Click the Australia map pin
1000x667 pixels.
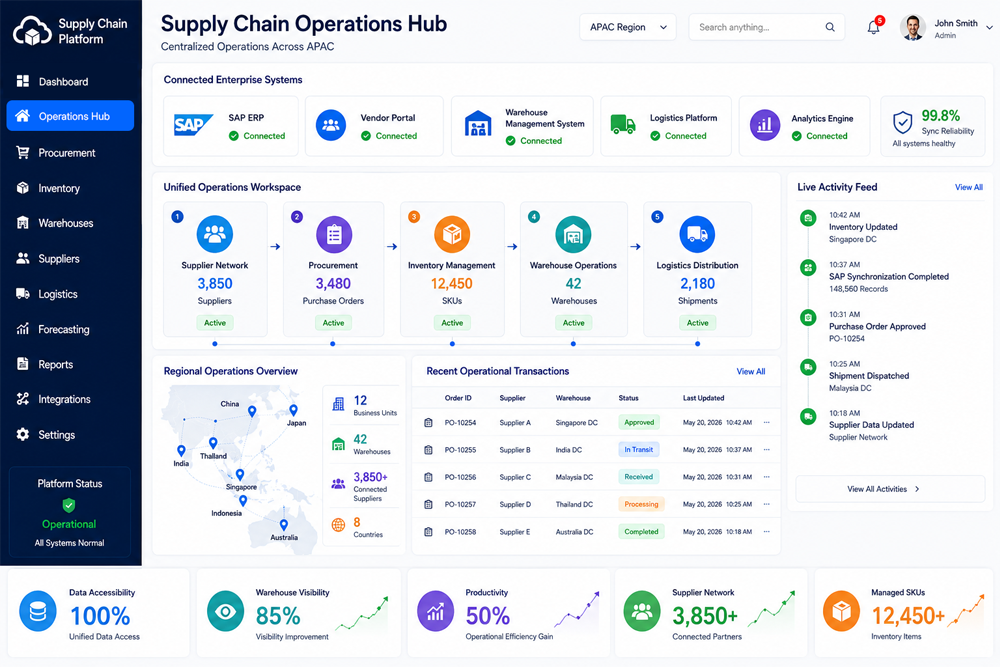[284, 525]
